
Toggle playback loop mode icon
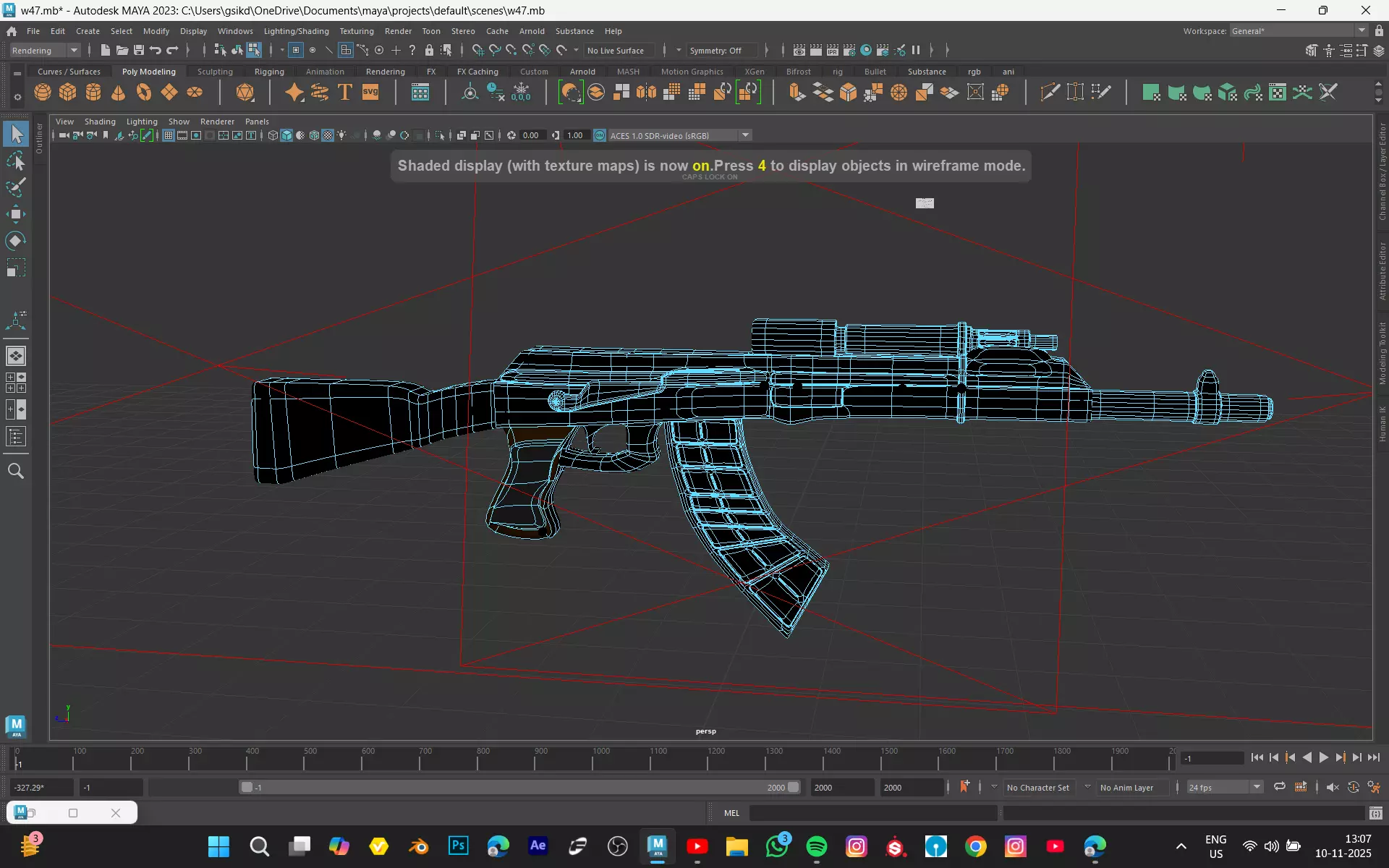point(1280,787)
